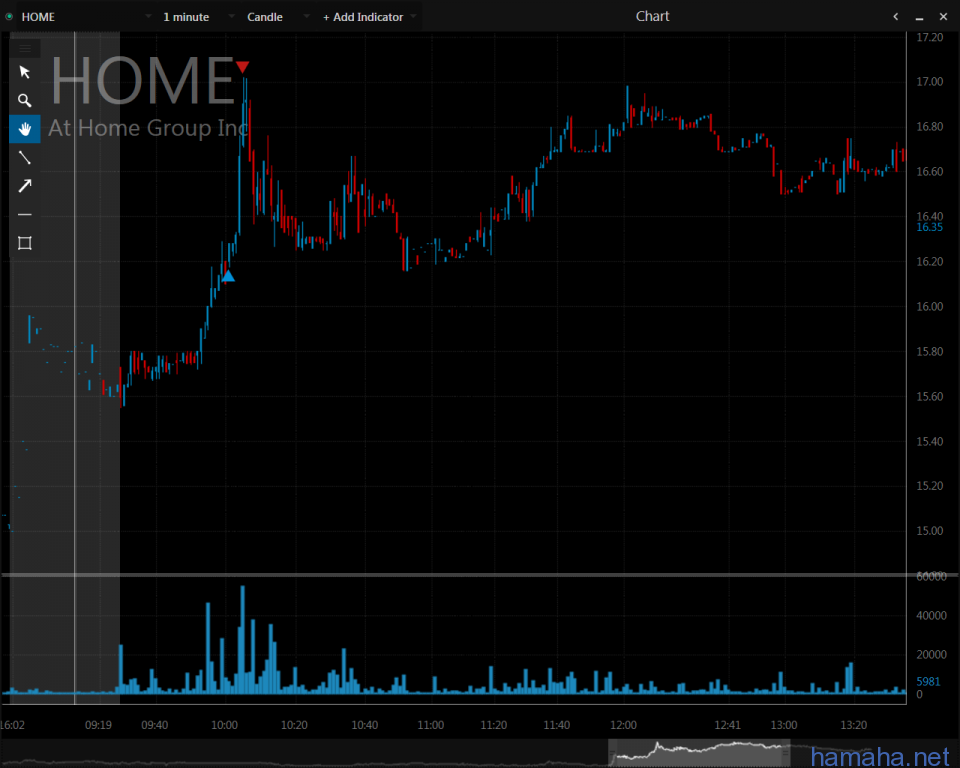Click the green status dot by HOME
The image size is (960, 768).
tap(9, 17)
